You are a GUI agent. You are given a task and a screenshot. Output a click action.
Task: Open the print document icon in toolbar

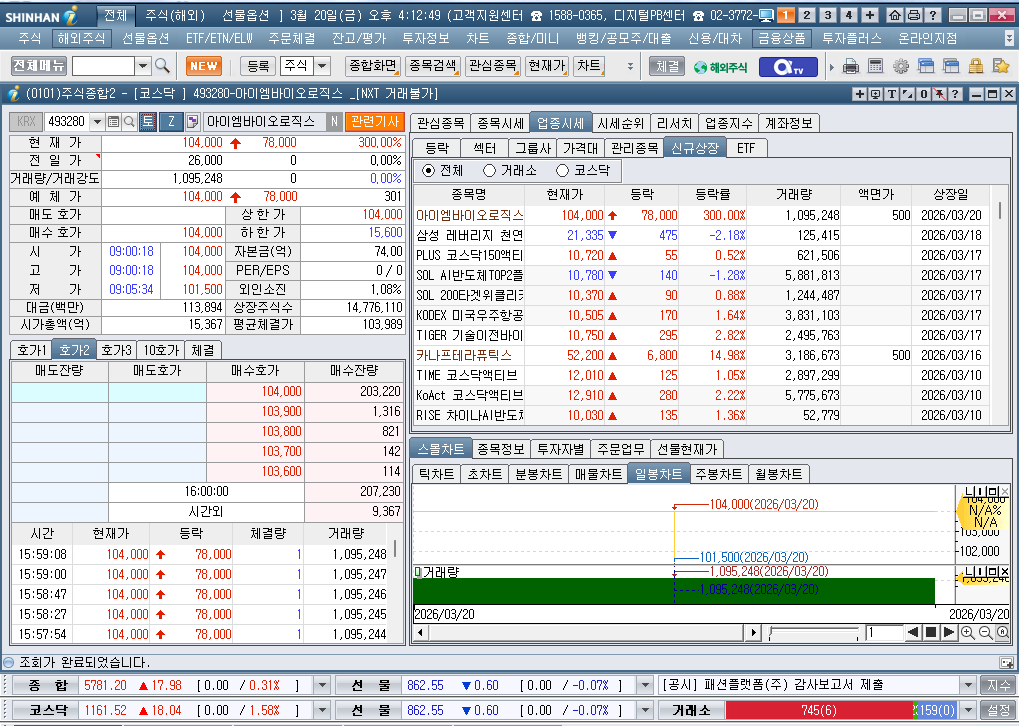pos(851,66)
